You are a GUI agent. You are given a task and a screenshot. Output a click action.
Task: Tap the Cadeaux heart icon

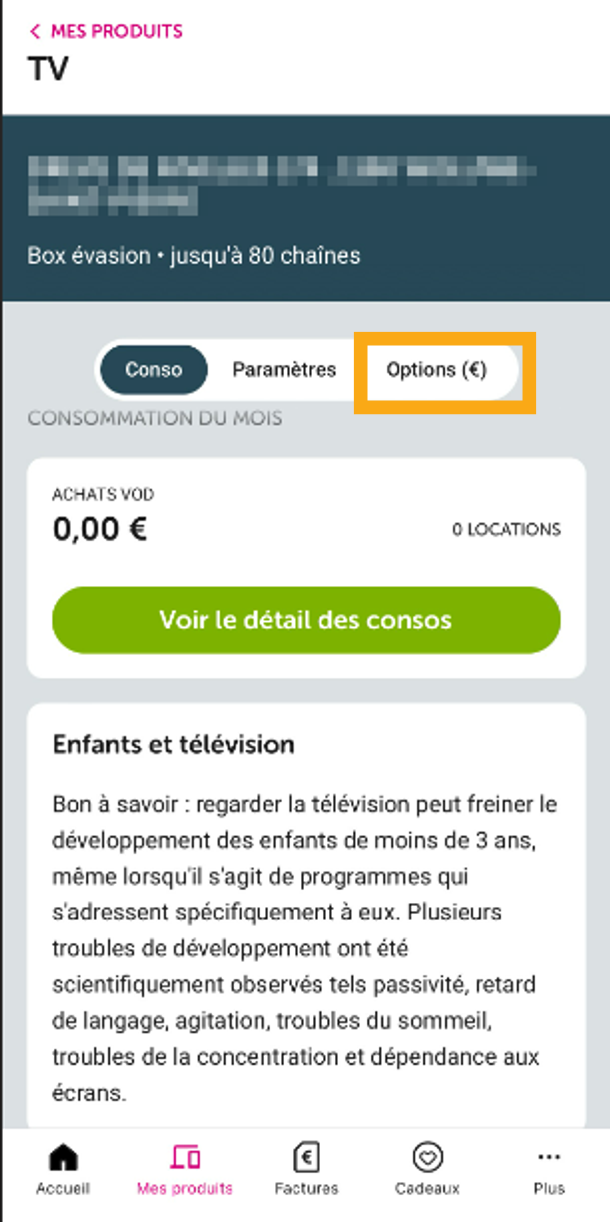(x=428, y=1157)
